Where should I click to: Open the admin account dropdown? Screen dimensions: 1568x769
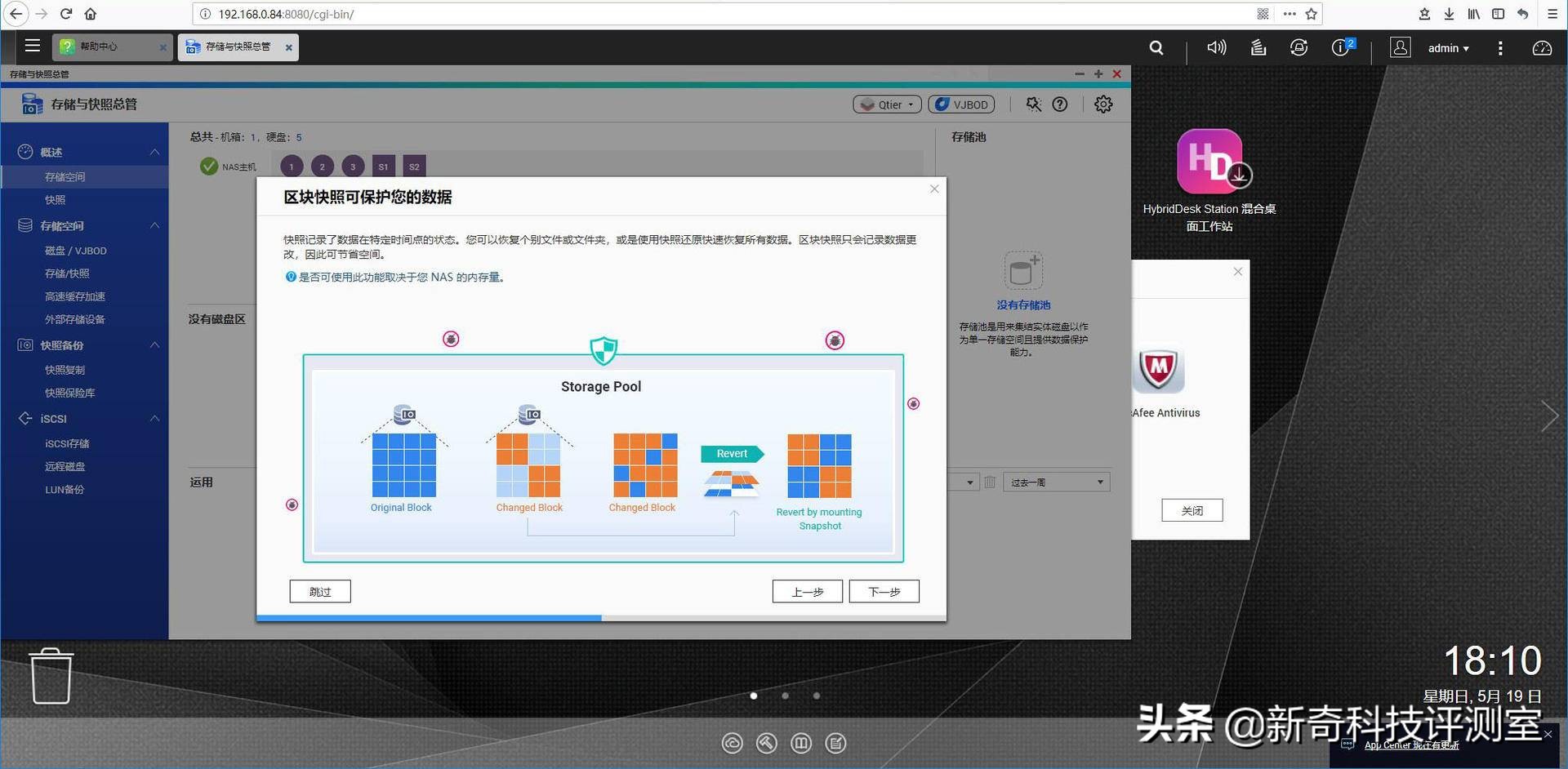(1446, 47)
